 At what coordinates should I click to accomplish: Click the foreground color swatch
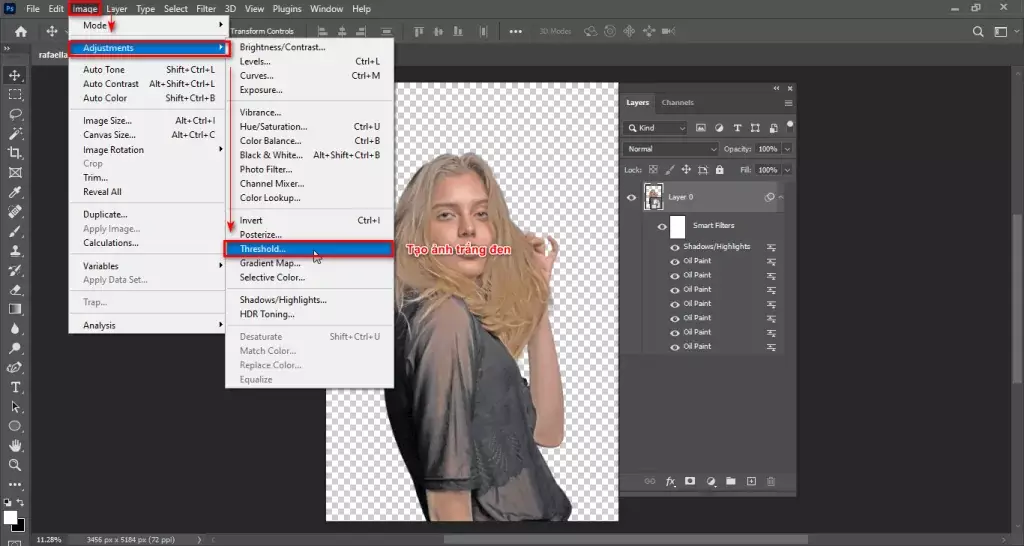10,518
